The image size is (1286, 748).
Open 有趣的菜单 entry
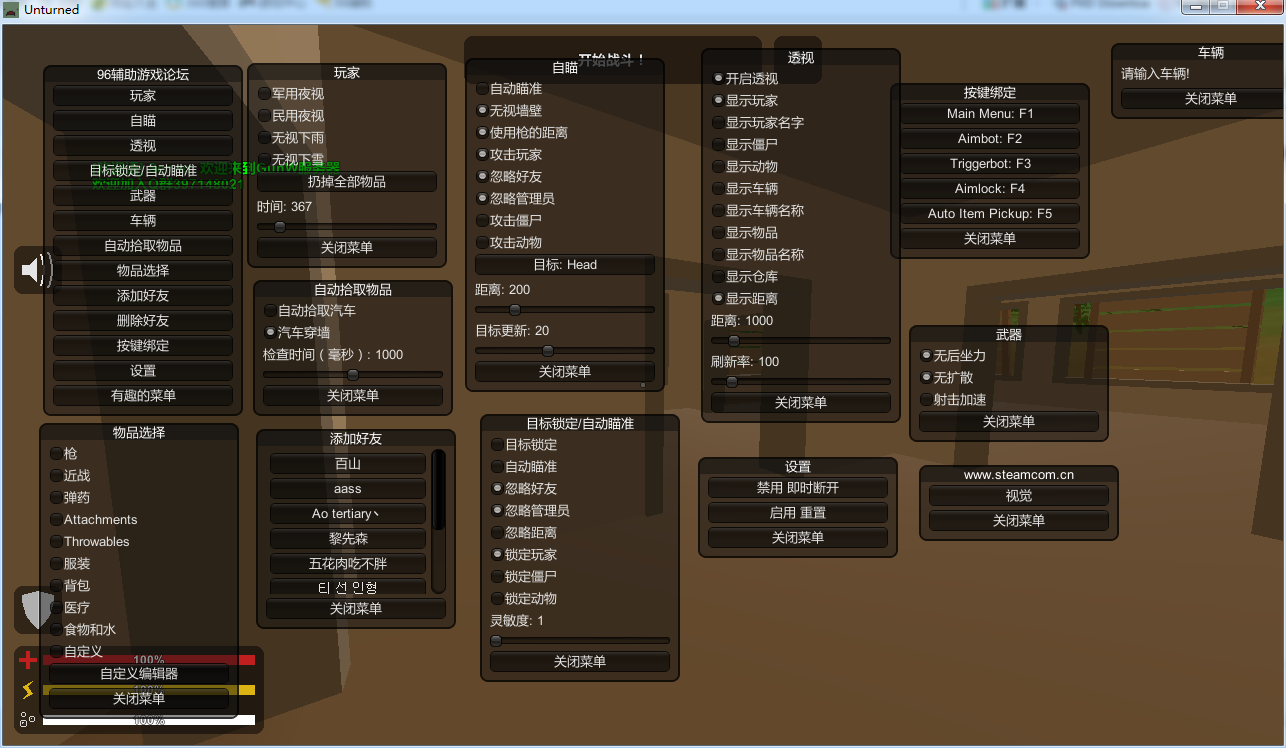click(143, 396)
